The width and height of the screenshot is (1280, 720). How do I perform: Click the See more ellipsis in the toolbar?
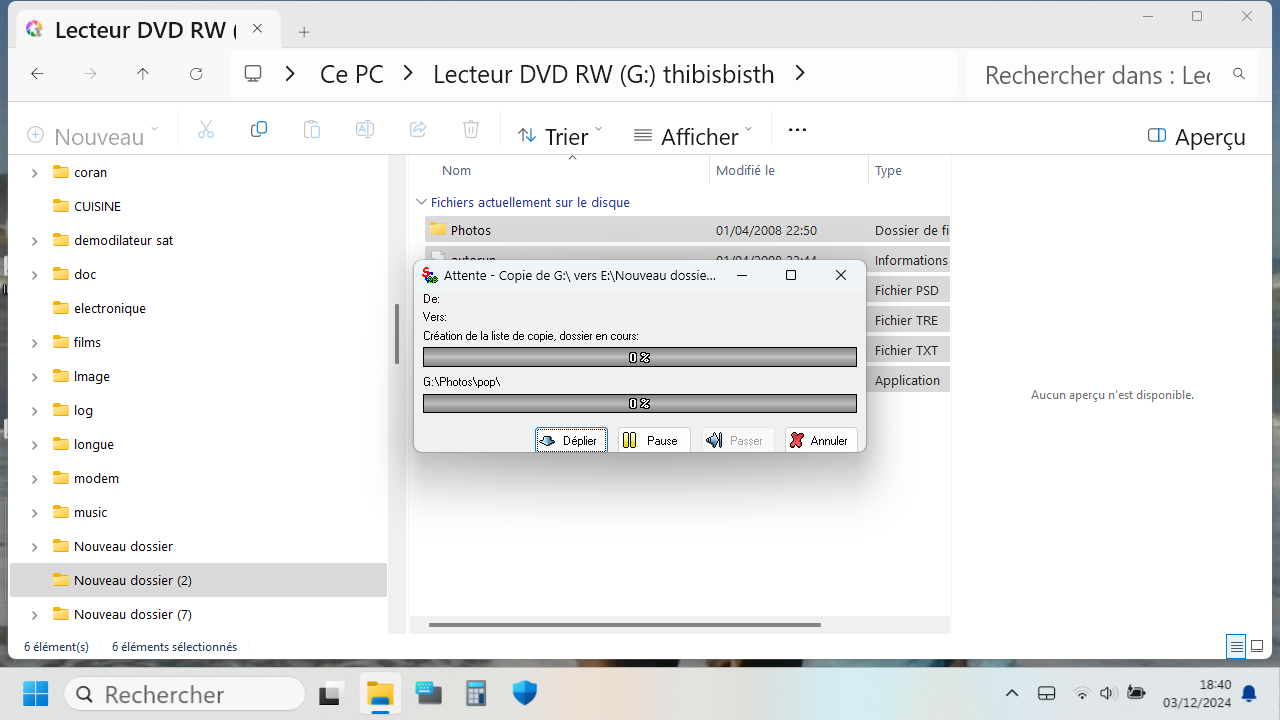(x=797, y=130)
